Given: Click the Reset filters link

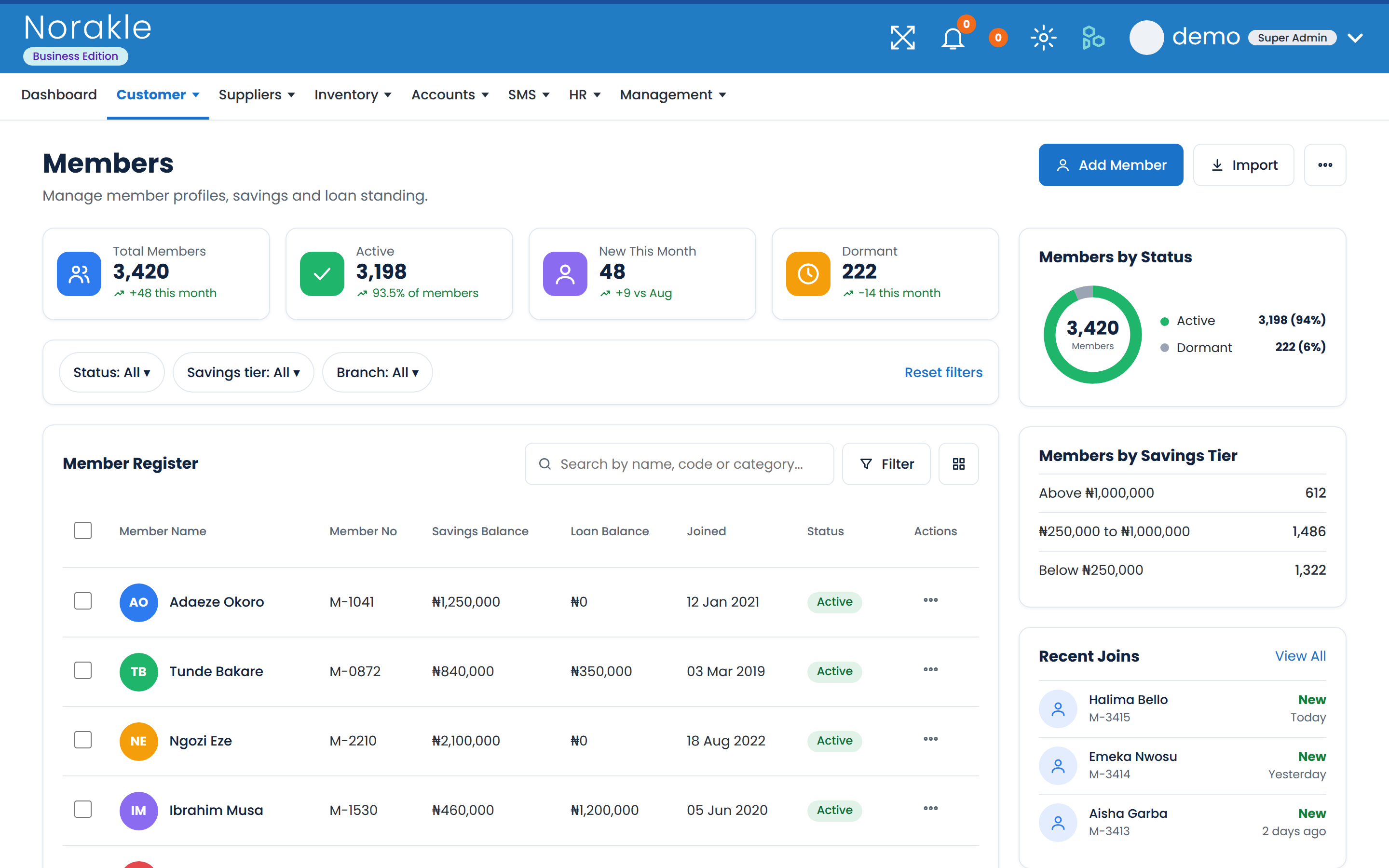Looking at the screenshot, I should (943, 373).
